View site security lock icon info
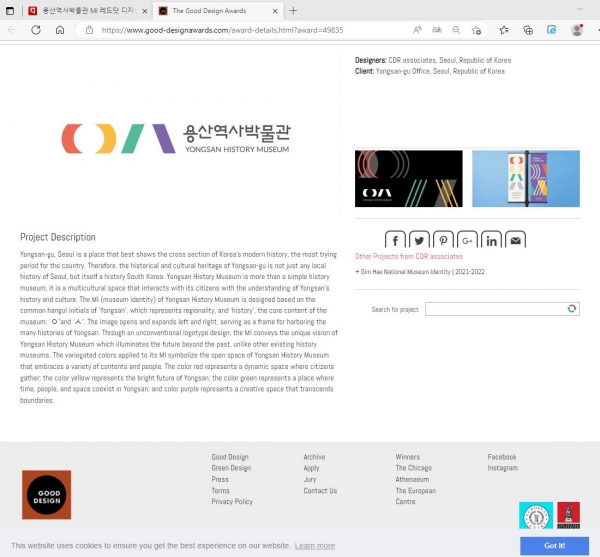The width and height of the screenshot is (600, 557). [89, 30]
